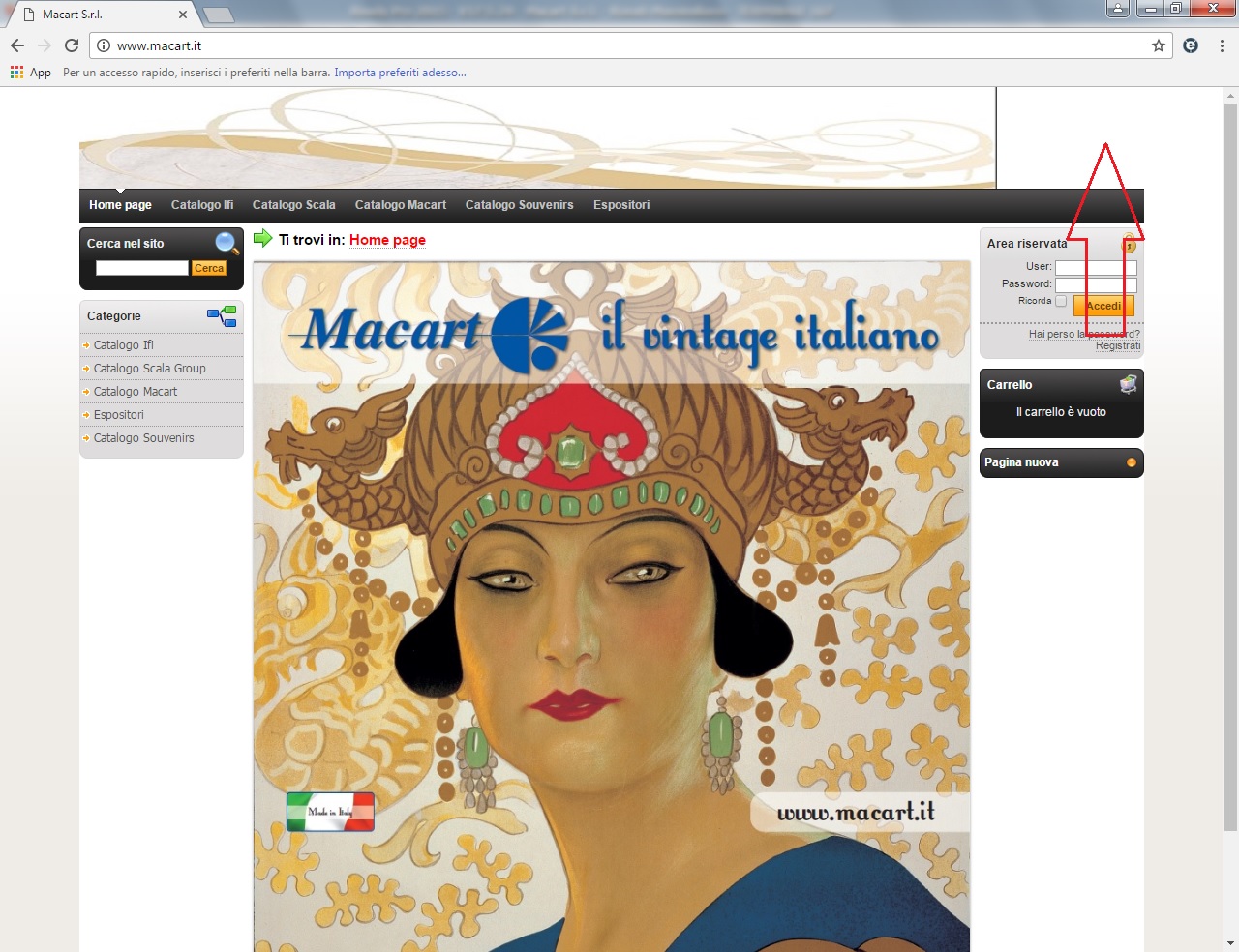Click the Il carrello è vuoto text
The image size is (1239, 952).
[x=1061, y=412]
